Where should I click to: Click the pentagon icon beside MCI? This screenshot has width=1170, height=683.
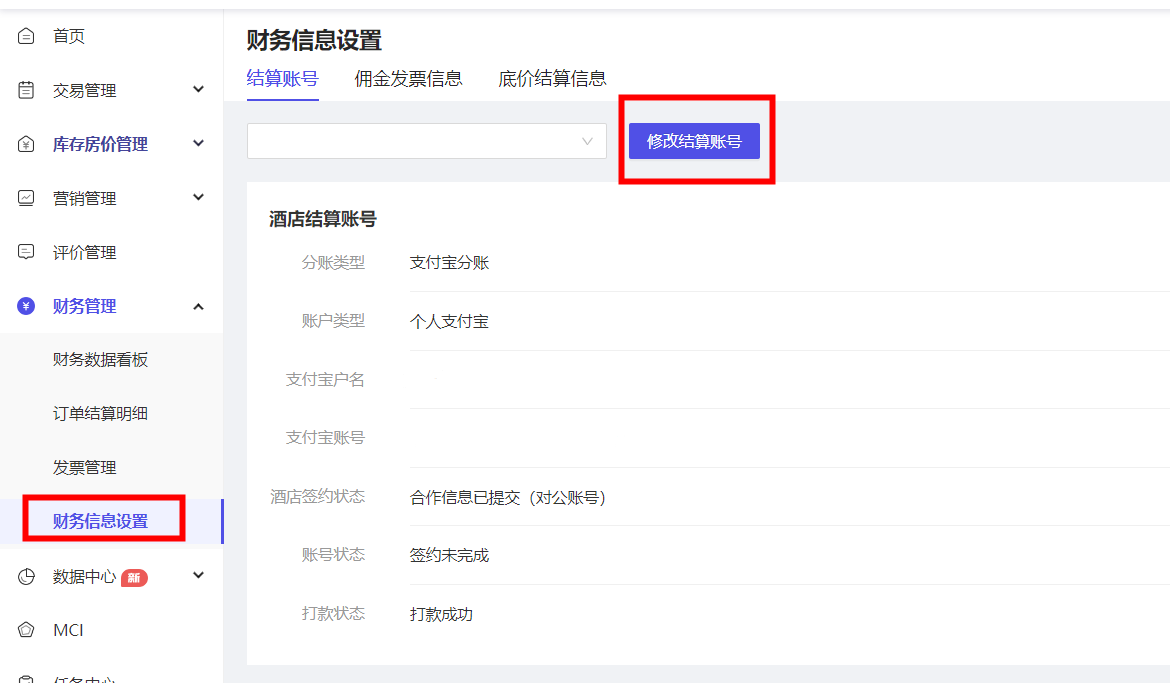point(27,630)
